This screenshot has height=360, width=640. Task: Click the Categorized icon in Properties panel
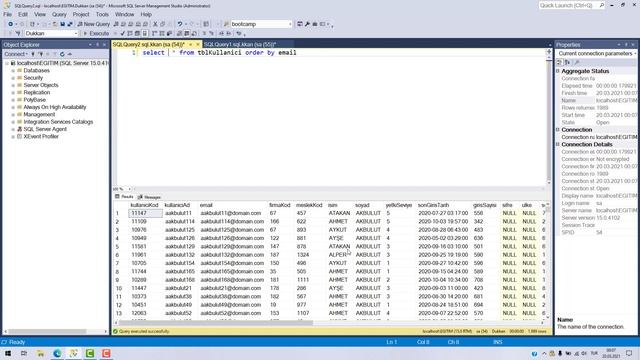[560, 62]
